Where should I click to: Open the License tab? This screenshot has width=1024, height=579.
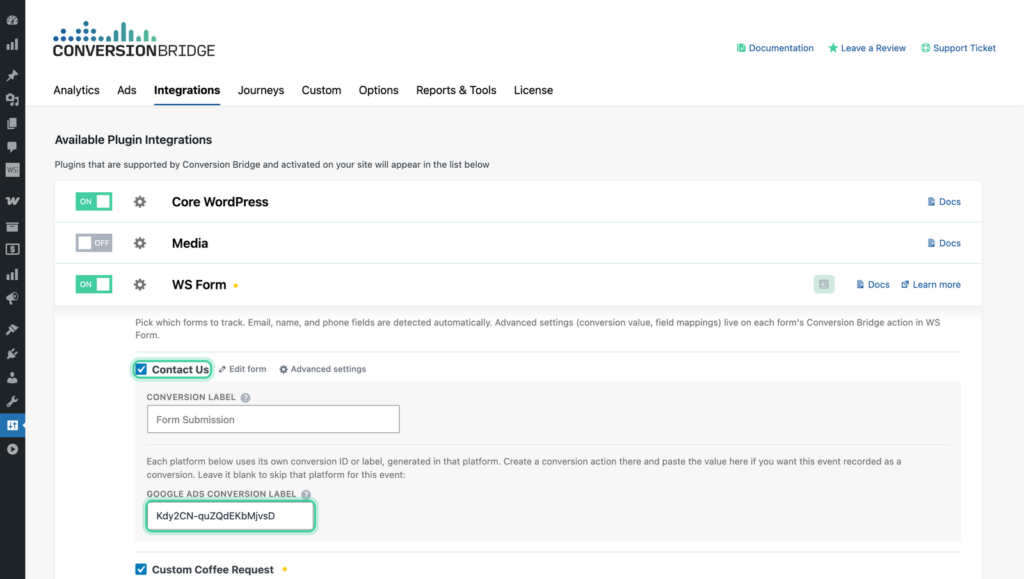[x=533, y=90]
